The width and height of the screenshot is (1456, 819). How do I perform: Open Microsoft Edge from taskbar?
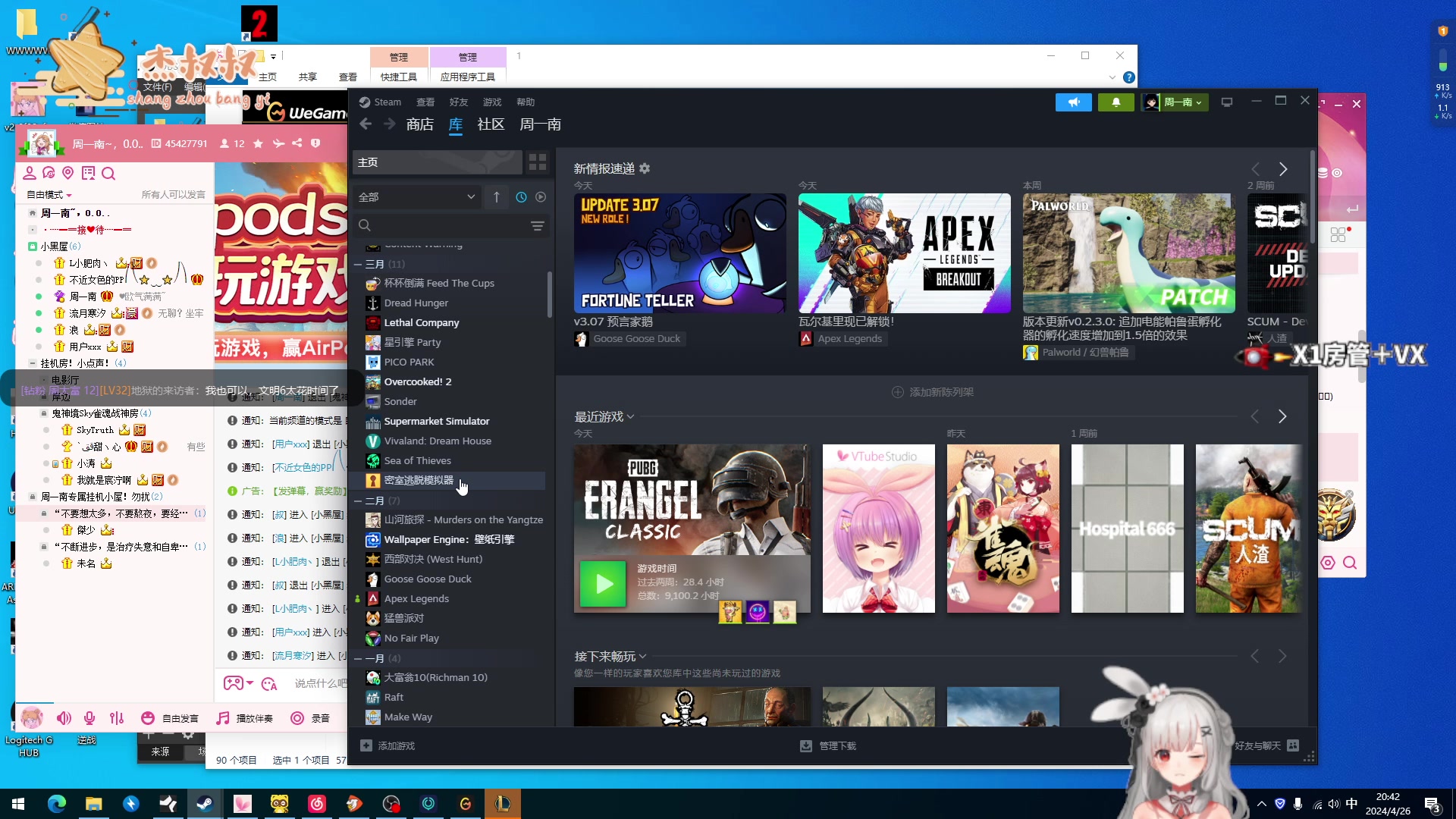click(57, 804)
